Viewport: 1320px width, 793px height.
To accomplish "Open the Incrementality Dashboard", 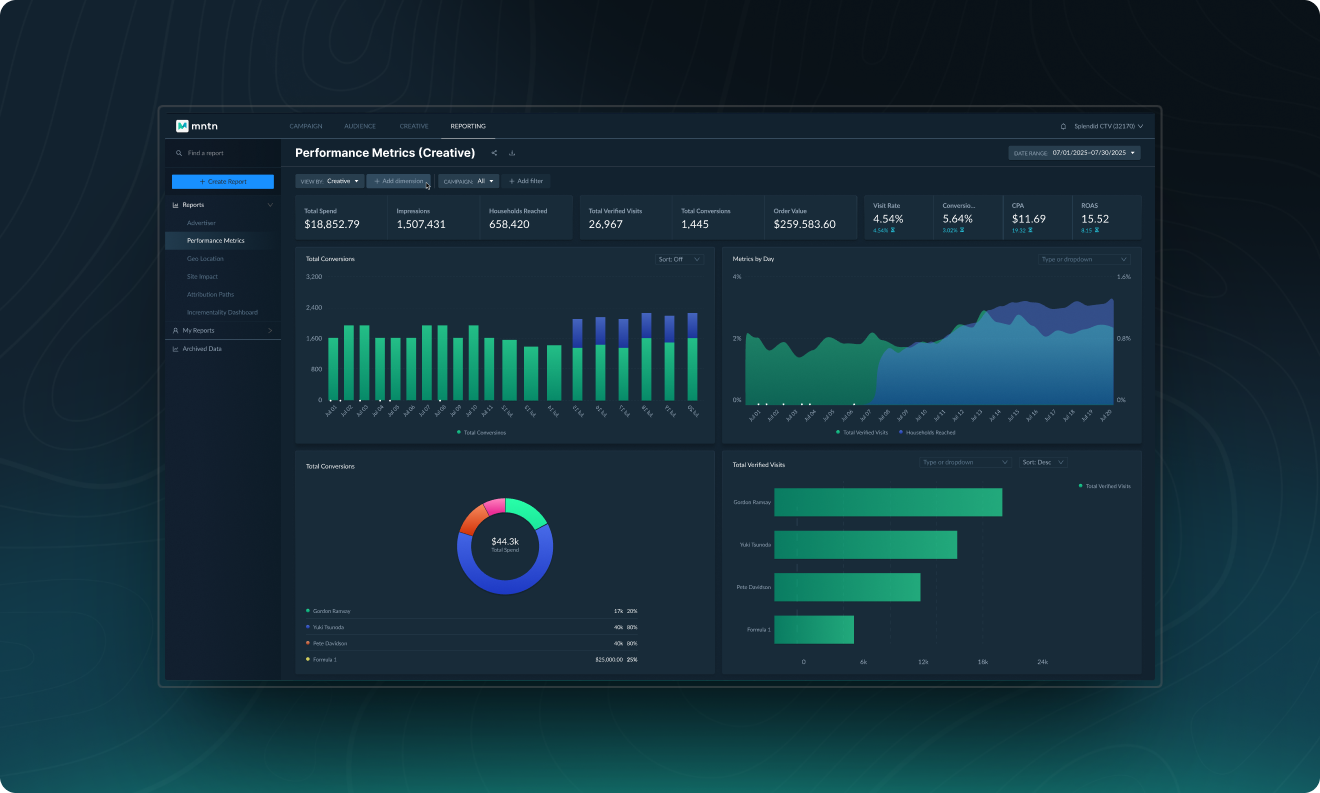I will click(x=222, y=312).
